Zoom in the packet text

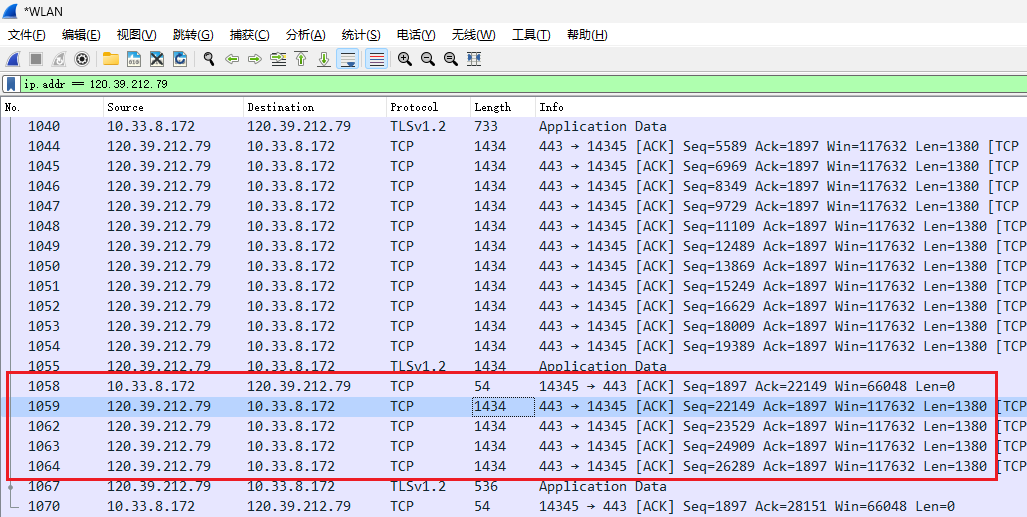pyautogui.click(x=405, y=59)
